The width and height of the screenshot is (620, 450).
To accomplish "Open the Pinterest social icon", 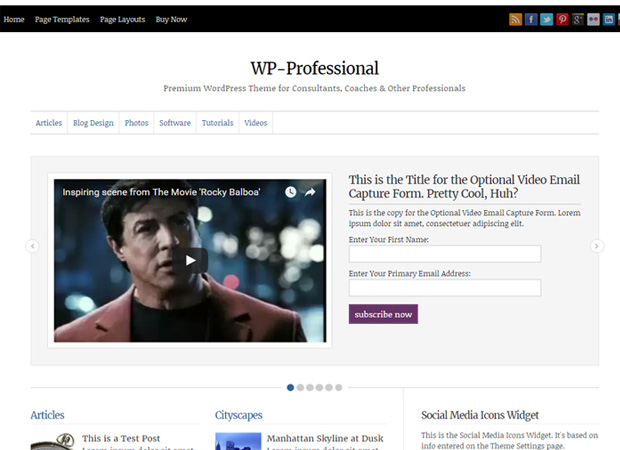I will click(x=562, y=19).
